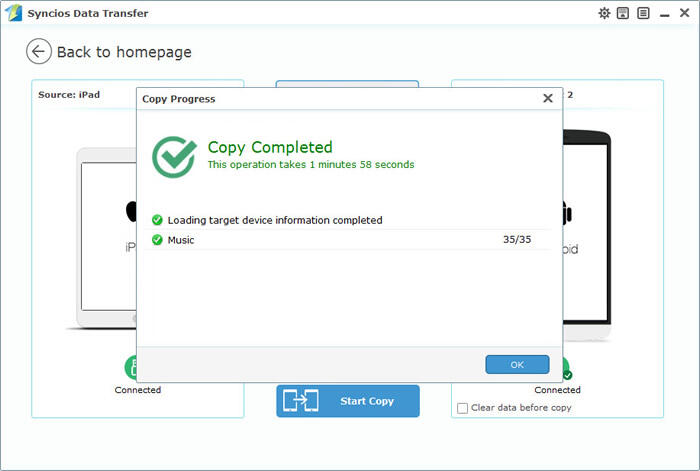
Task: Click the save-style icon beside the gear
Action: tap(622, 13)
